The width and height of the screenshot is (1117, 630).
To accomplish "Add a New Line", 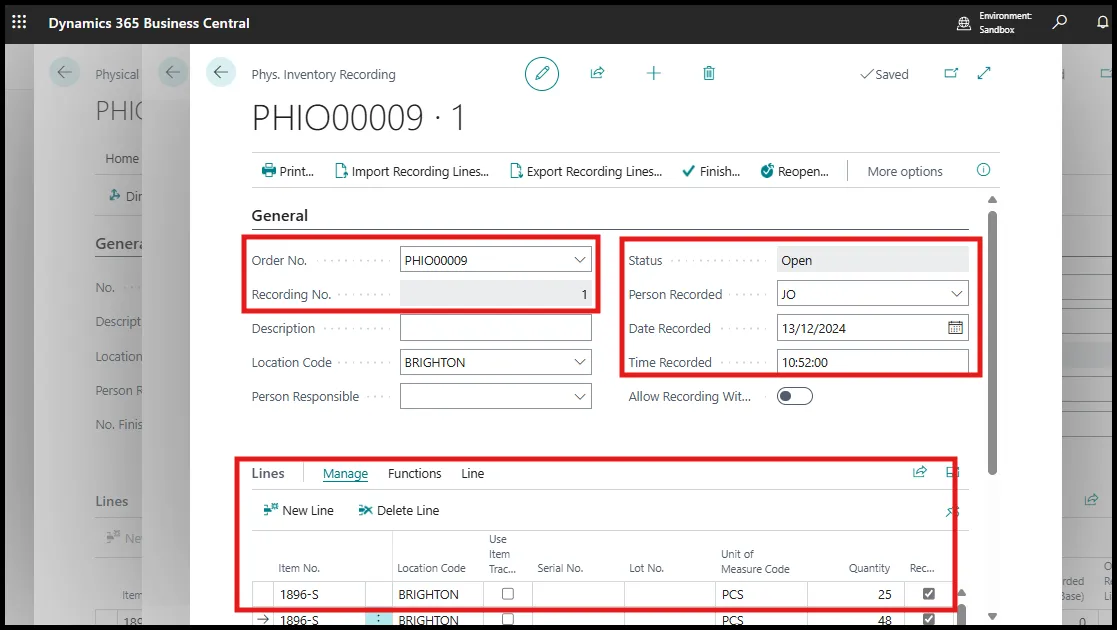I will [x=298, y=510].
